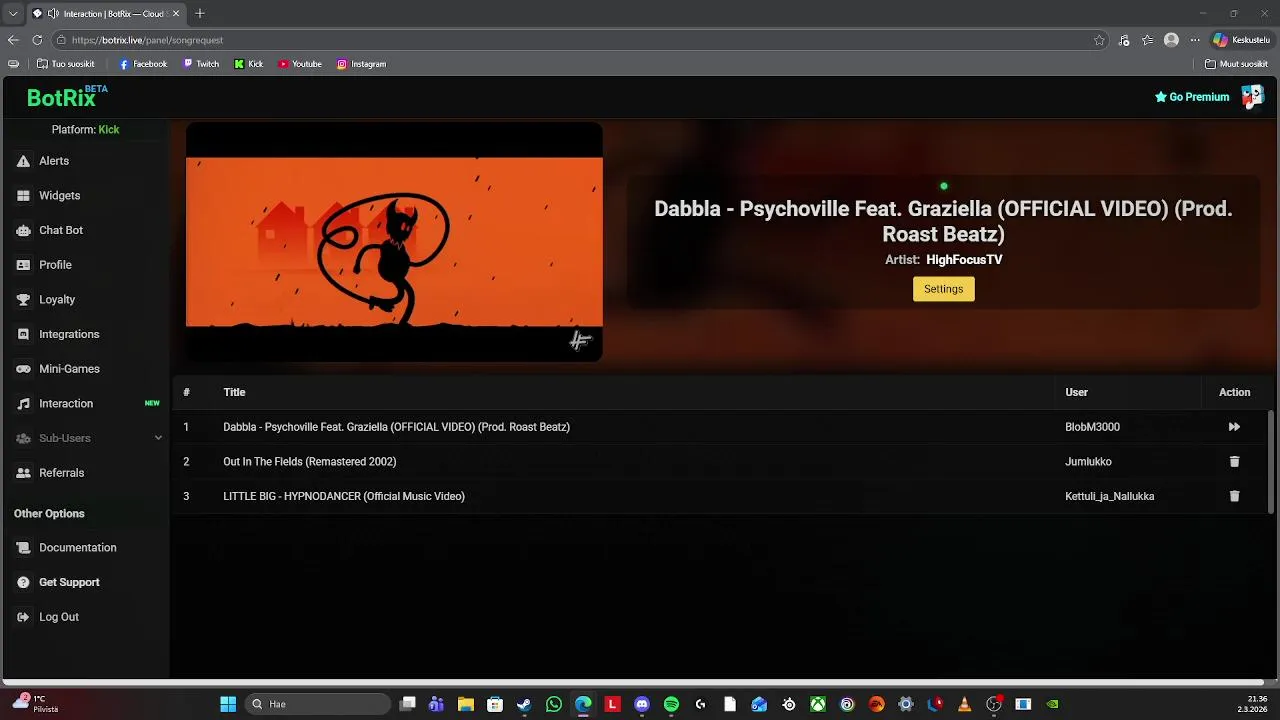The image size is (1280, 720).
Task: Open the Facebook bookmark
Action: (x=143, y=64)
